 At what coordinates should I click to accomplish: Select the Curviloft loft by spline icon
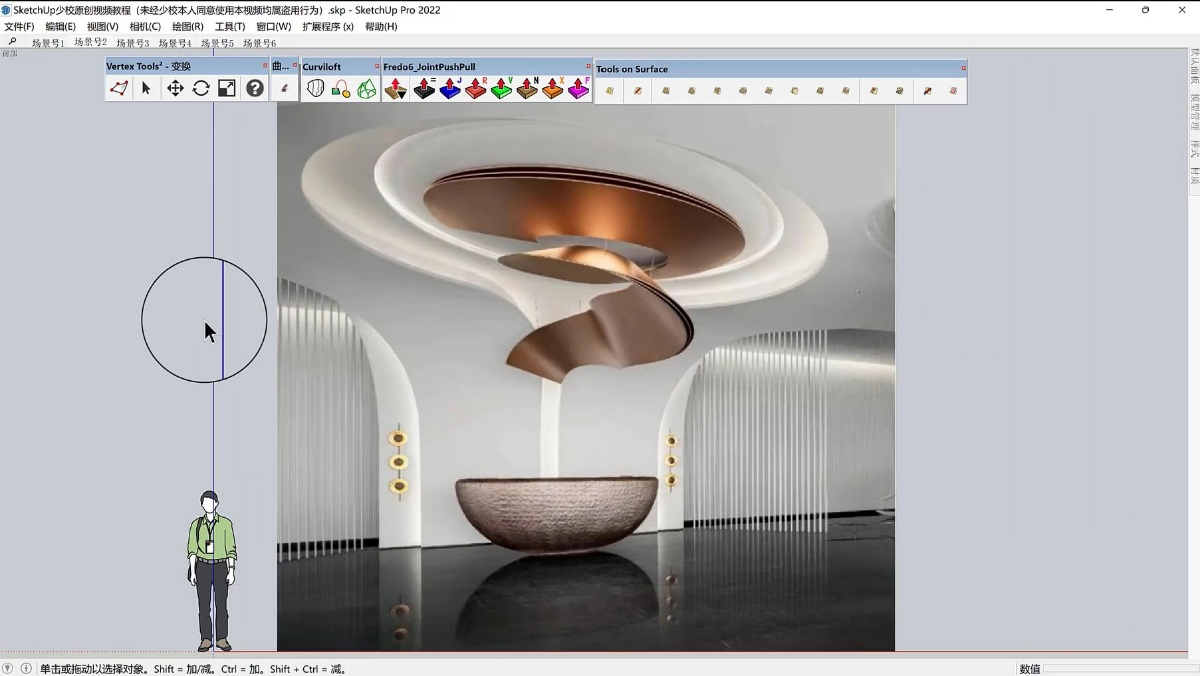(x=315, y=89)
